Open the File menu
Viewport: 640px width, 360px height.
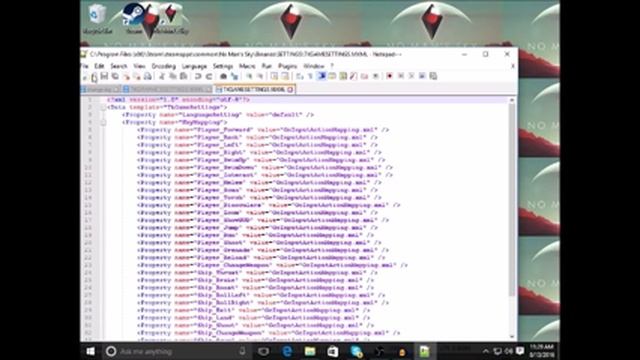pyautogui.click(x=85, y=66)
